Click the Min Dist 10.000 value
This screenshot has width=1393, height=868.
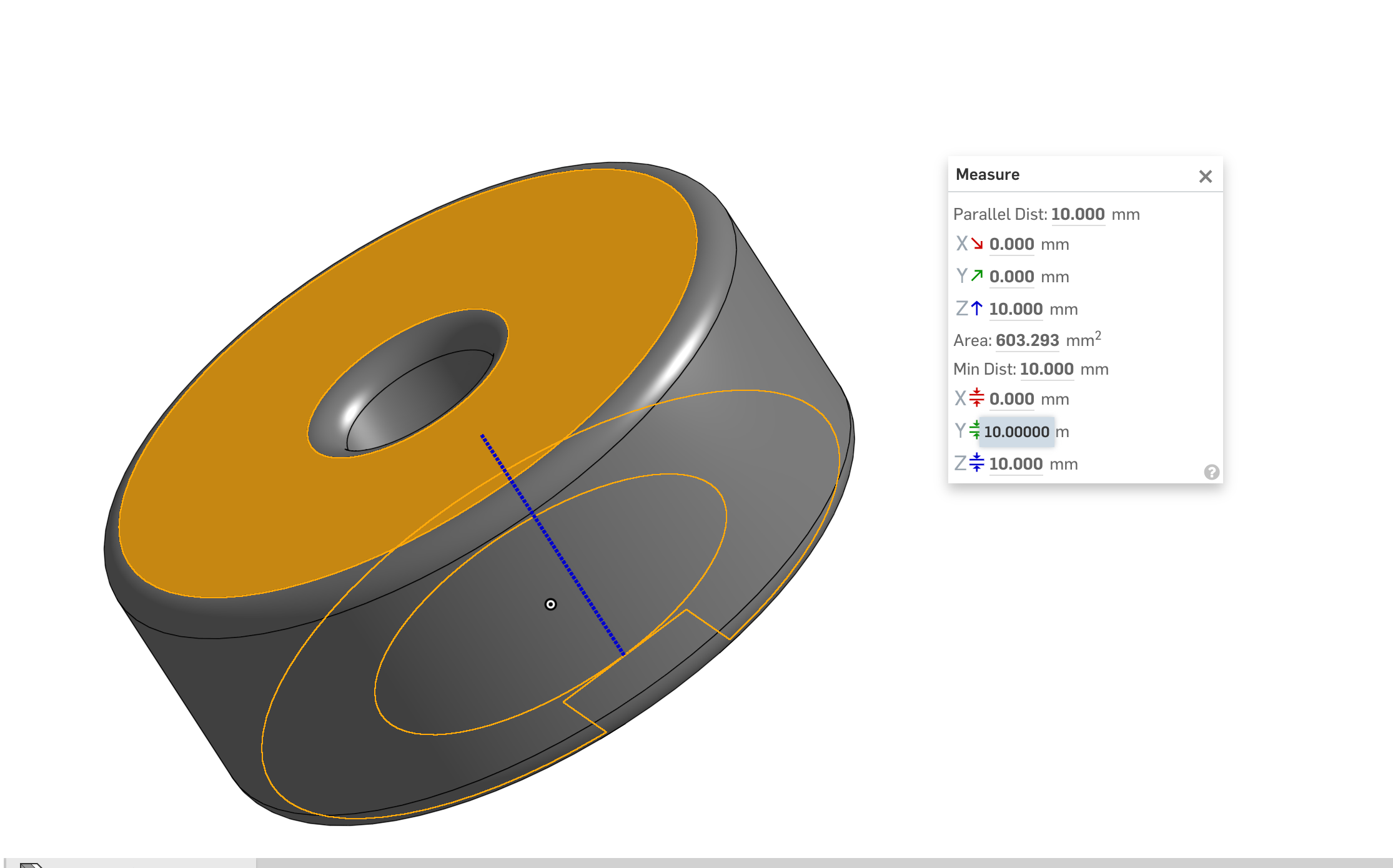pos(1046,369)
